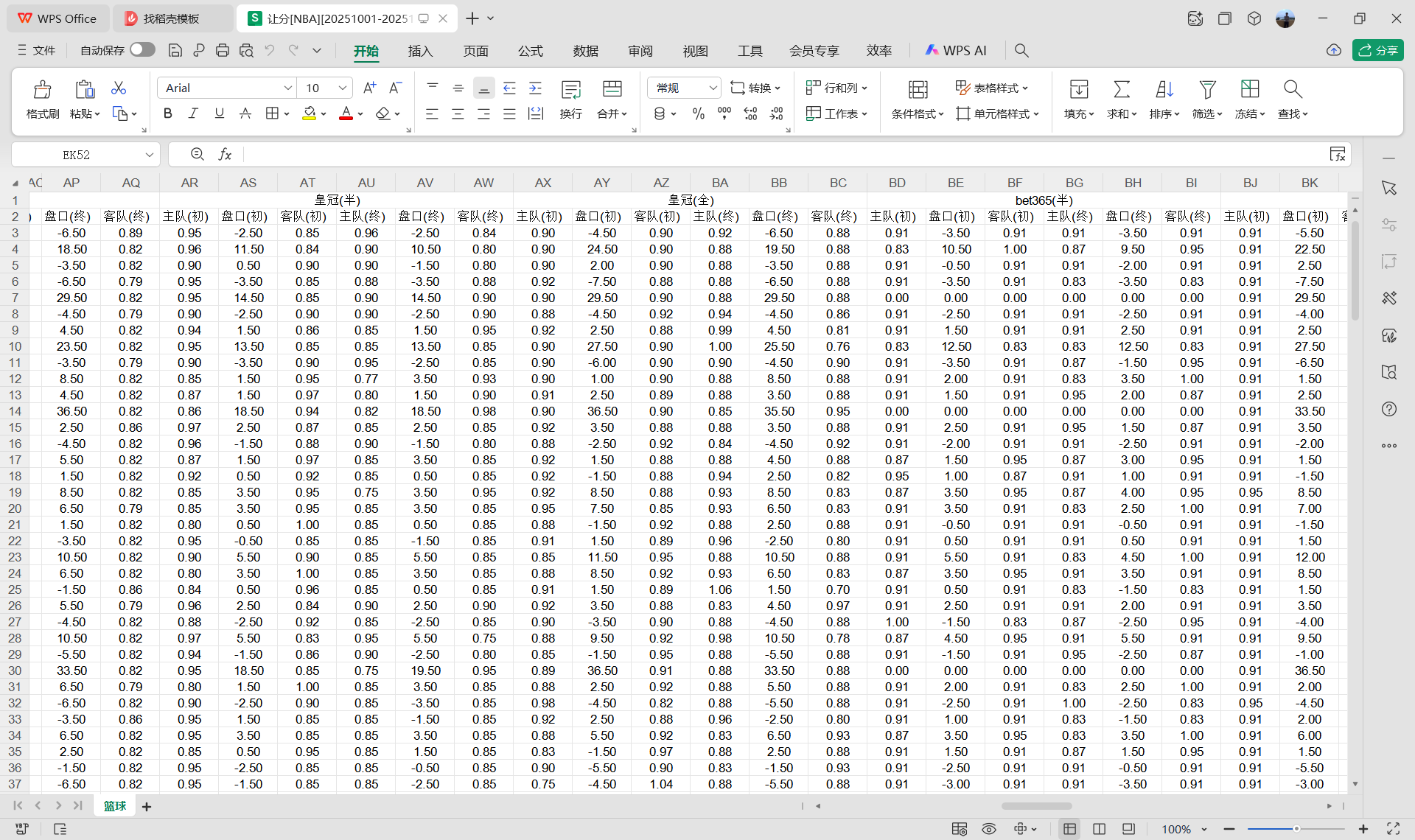Click the Find (查找) magnifier icon
Screen dimensions: 1415x840
point(1293,90)
